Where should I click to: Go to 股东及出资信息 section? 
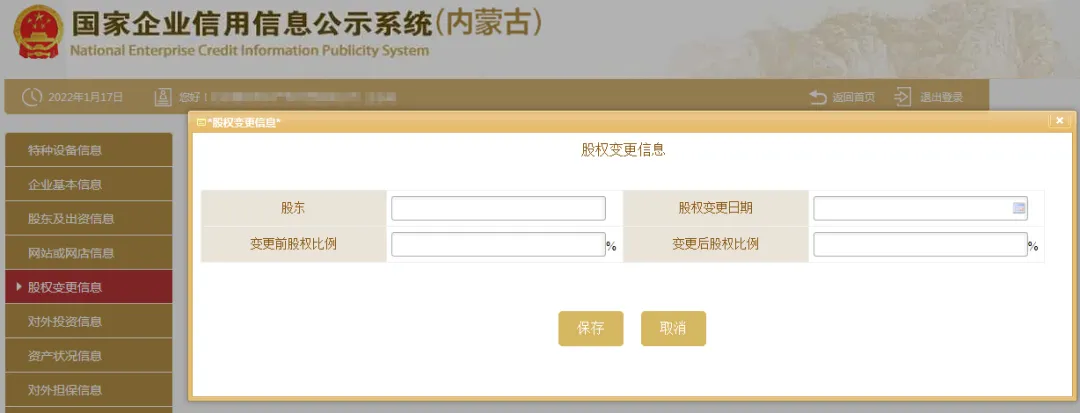click(x=71, y=219)
